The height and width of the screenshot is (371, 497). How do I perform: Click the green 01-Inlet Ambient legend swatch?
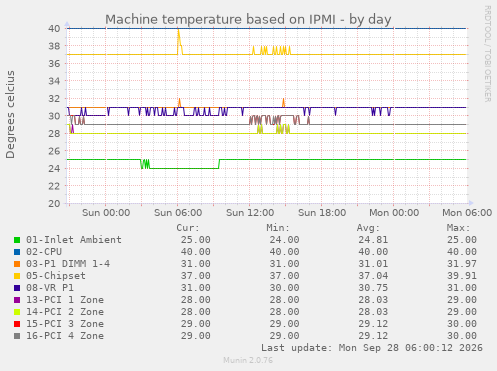coord(17,240)
